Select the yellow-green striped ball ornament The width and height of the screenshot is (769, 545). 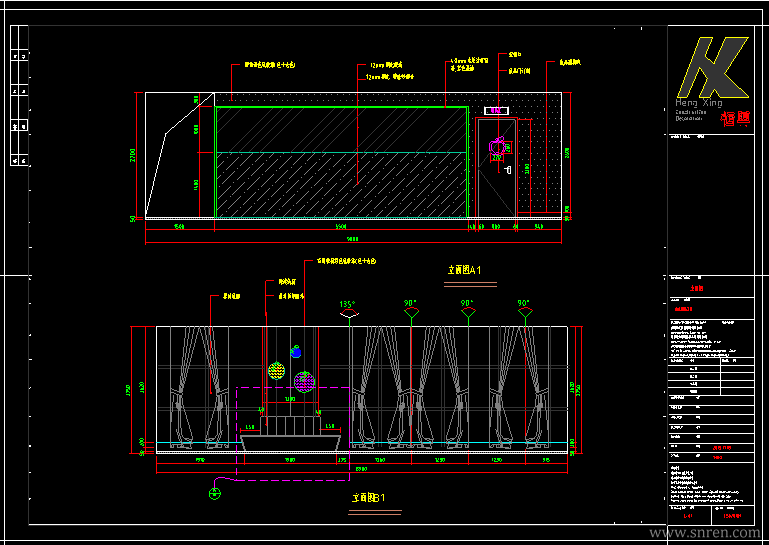277,370
